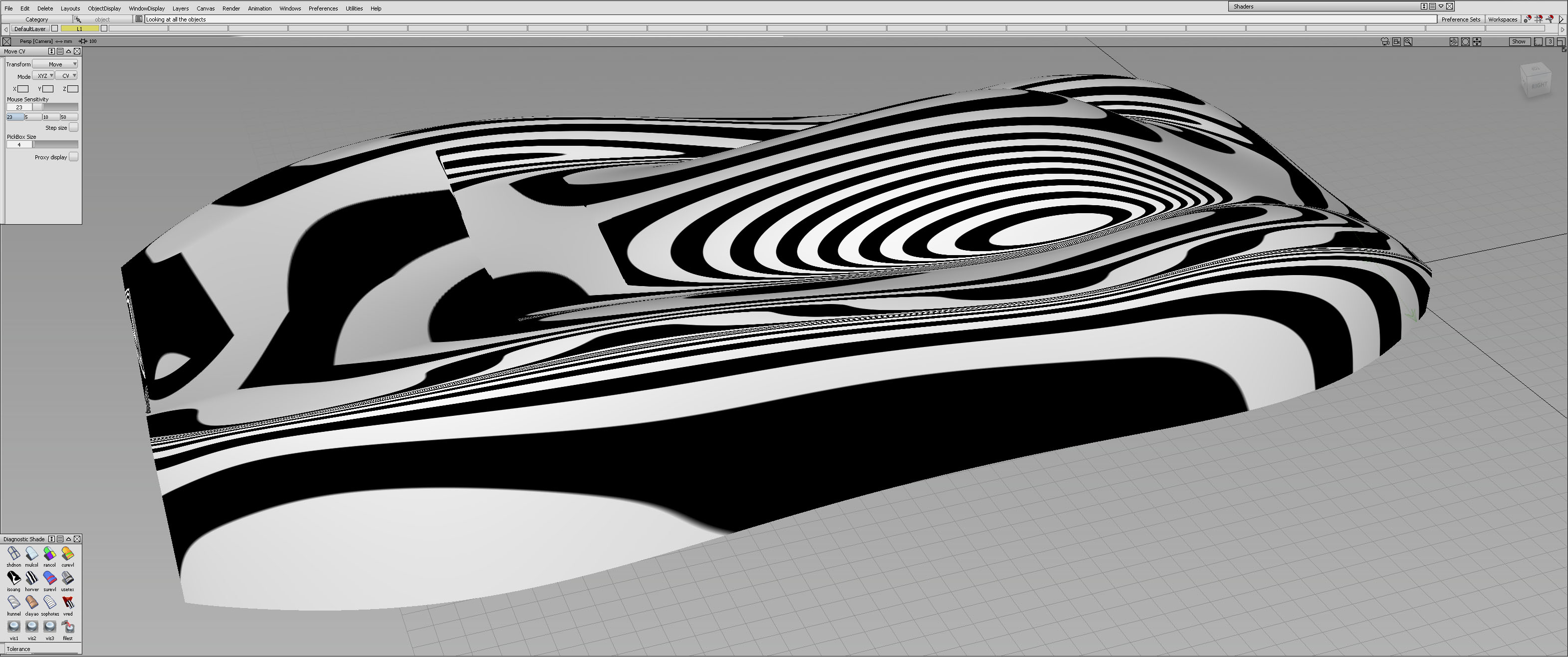The image size is (1568, 657).
Task: Open the XYZ mode dropdown
Action: tap(43, 75)
